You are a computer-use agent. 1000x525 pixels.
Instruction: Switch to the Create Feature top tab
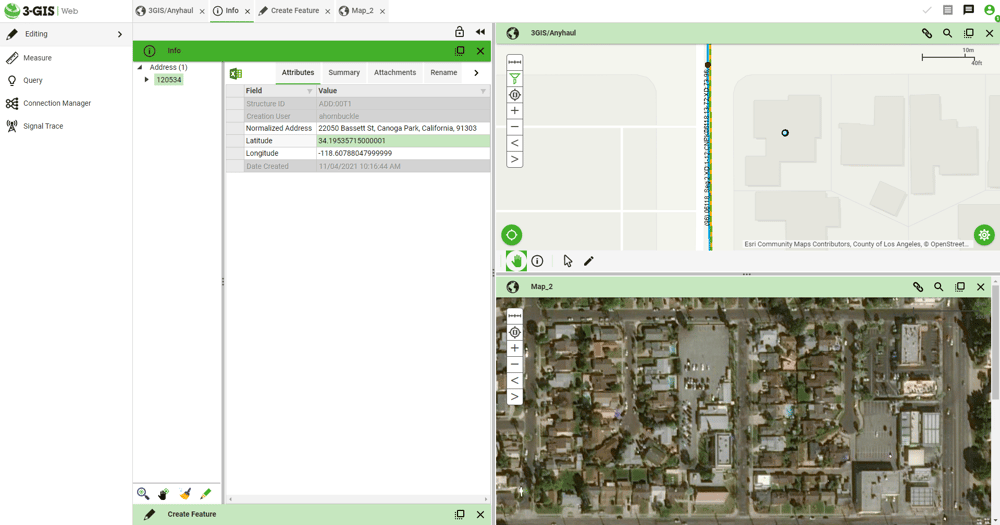tap(295, 11)
